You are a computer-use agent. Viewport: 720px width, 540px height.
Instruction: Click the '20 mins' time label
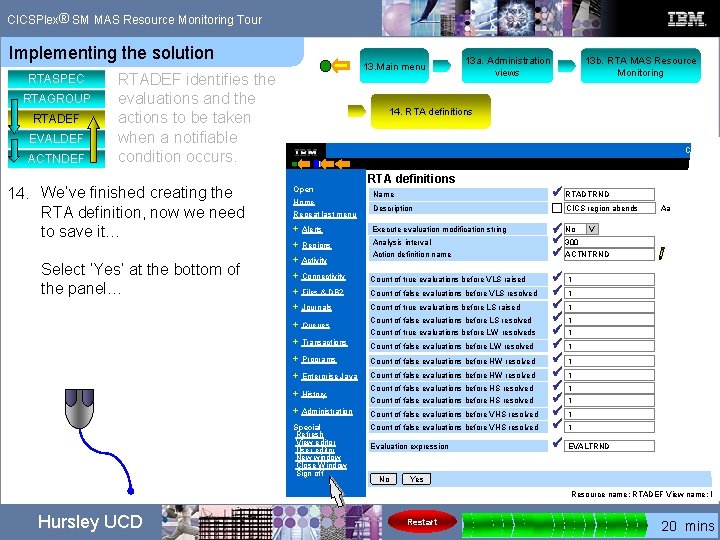[x=687, y=526]
